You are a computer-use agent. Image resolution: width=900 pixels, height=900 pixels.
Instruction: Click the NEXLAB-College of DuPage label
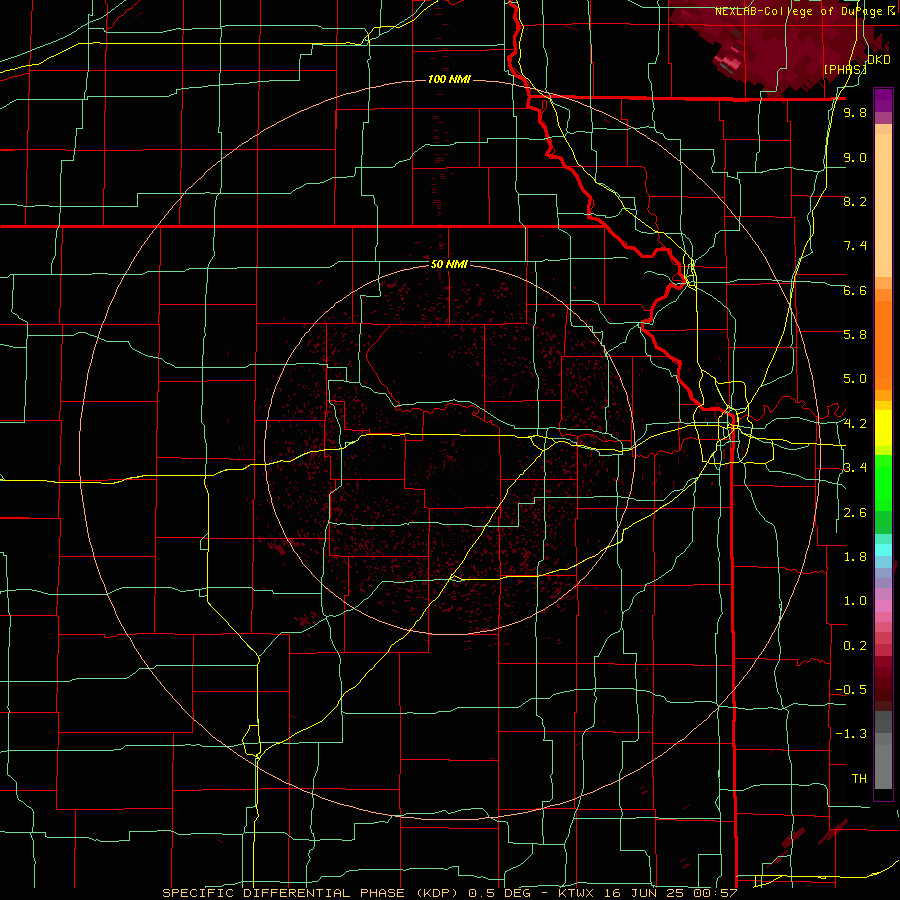click(x=801, y=11)
